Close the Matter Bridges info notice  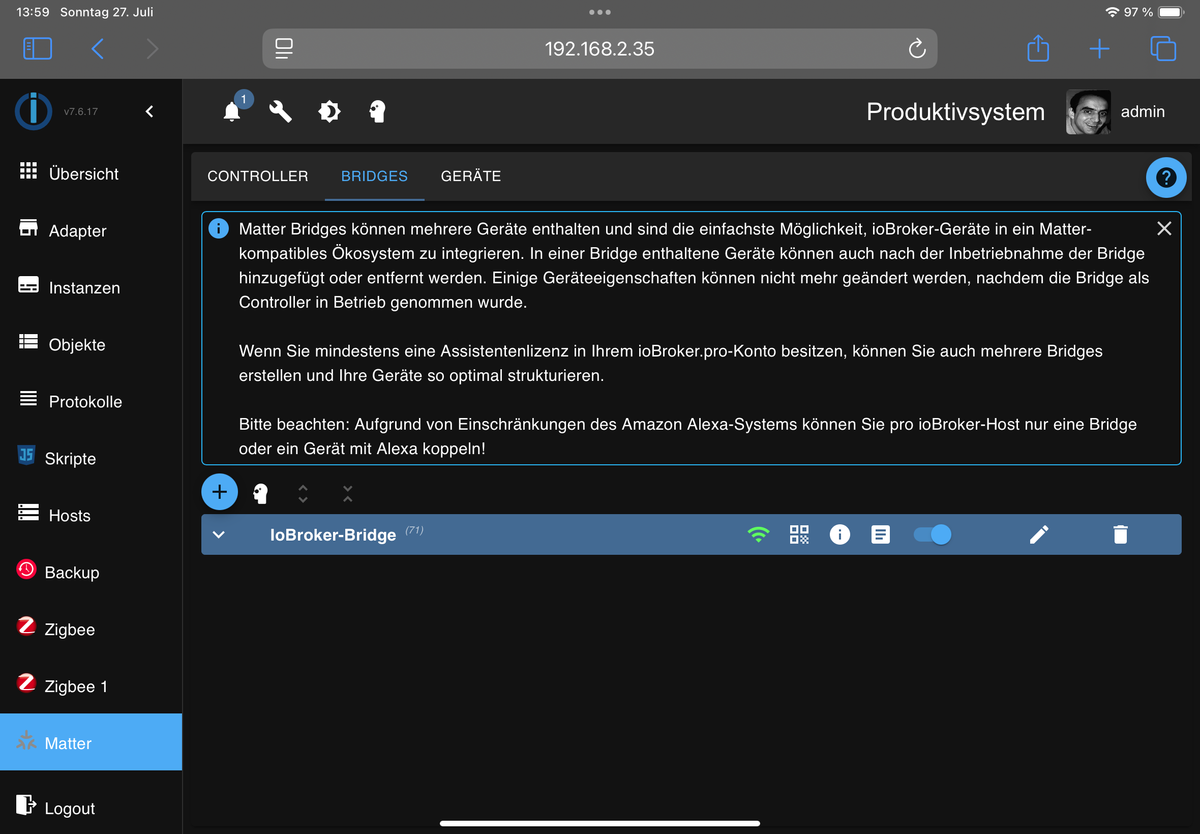[1163, 229]
